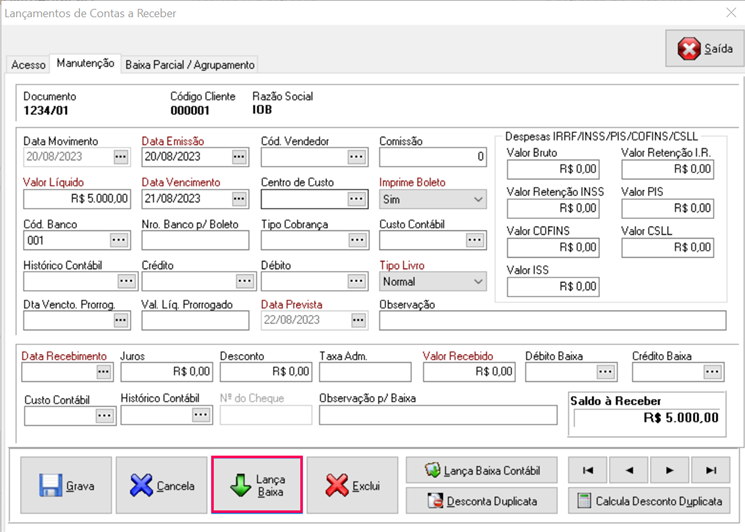The height and width of the screenshot is (532, 745).
Task: Go to the next record
Action: point(669,470)
